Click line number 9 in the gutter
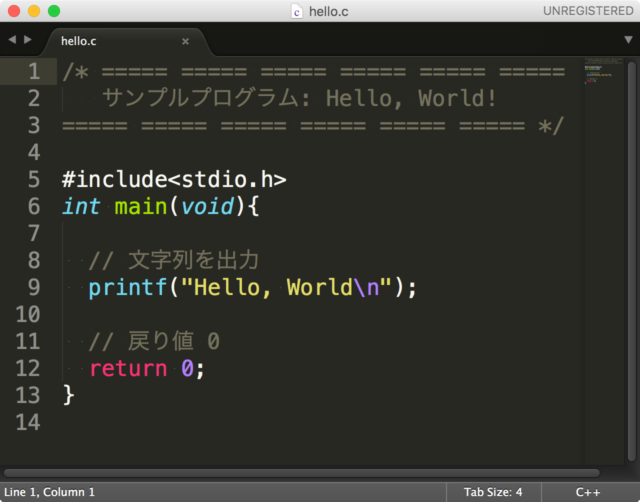The height and width of the screenshot is (502, 640). (x=34, y=287)
